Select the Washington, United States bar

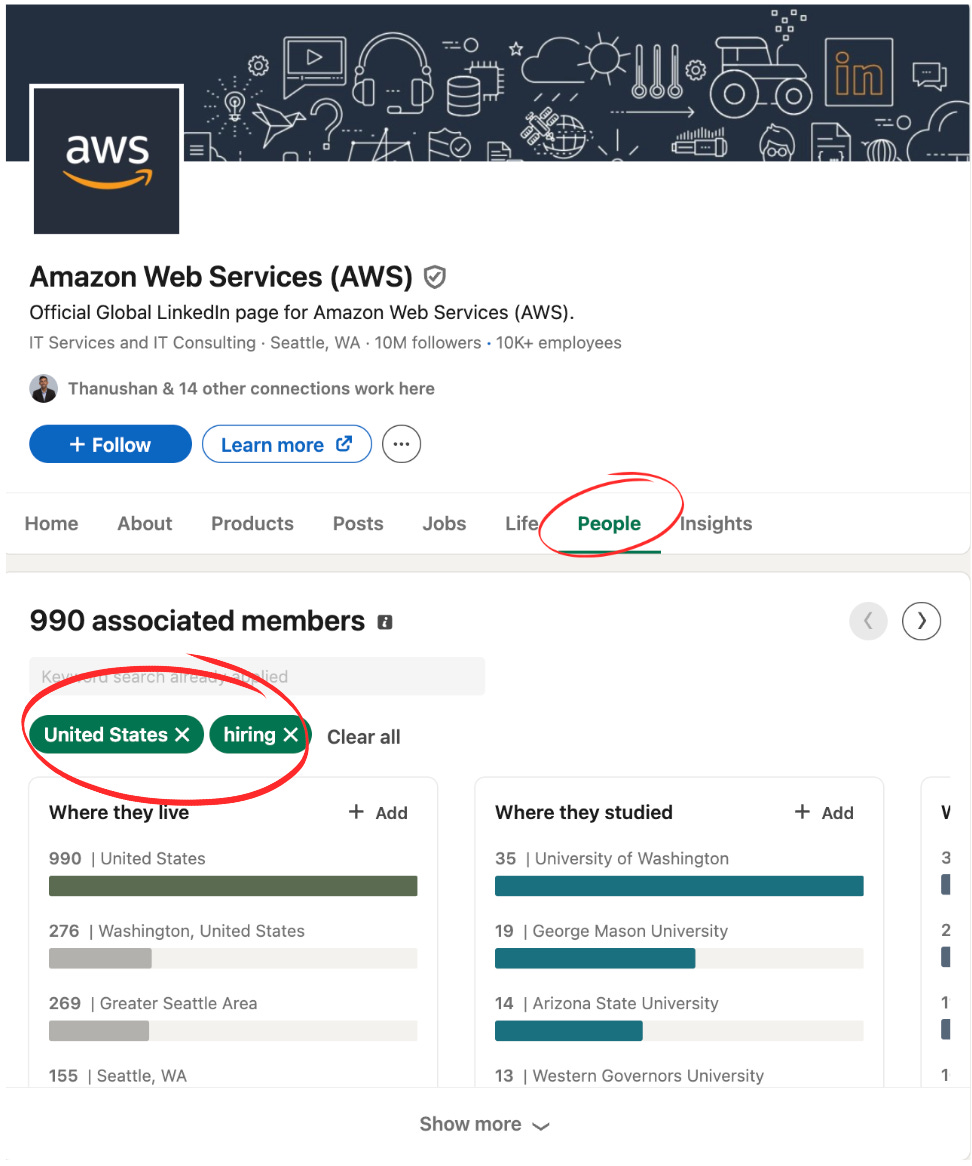[233, 959]
